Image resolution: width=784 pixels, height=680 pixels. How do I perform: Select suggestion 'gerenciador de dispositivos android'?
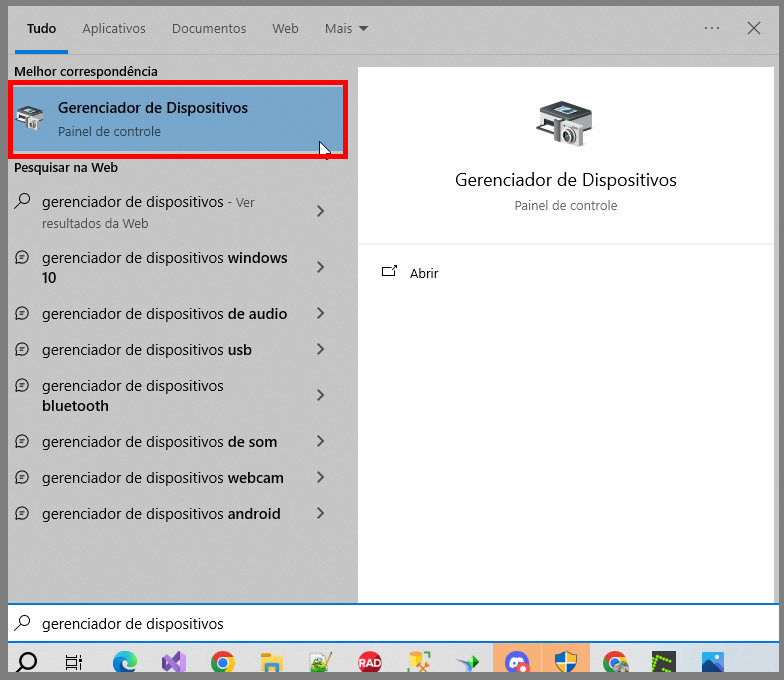[x=161, y=514]
